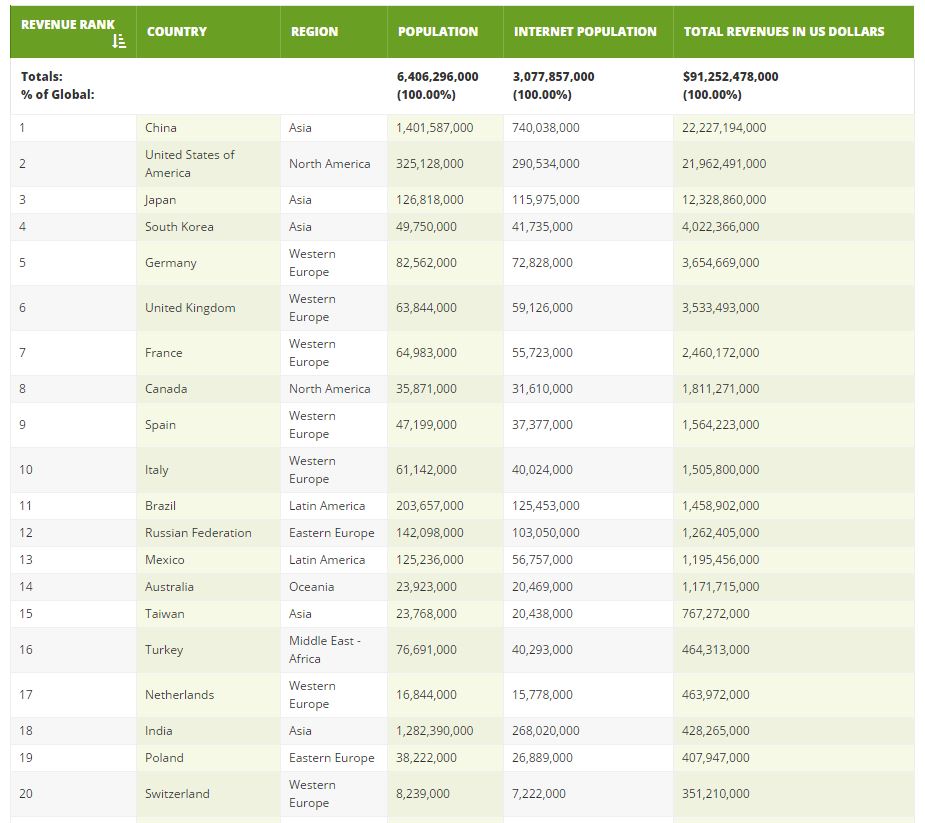
Task: Select Brazil's internet population 125,453,000
Action: tap(546, 506)
